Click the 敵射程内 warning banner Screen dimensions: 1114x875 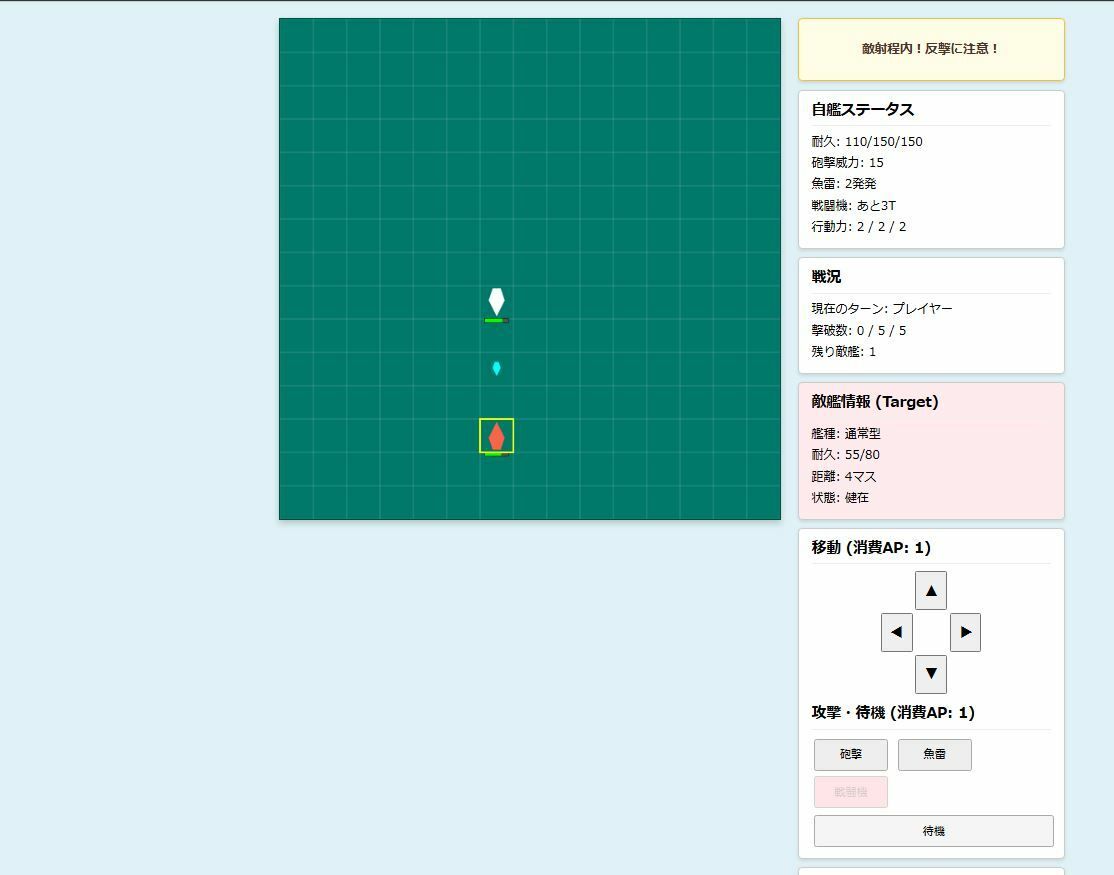point(930,50)
